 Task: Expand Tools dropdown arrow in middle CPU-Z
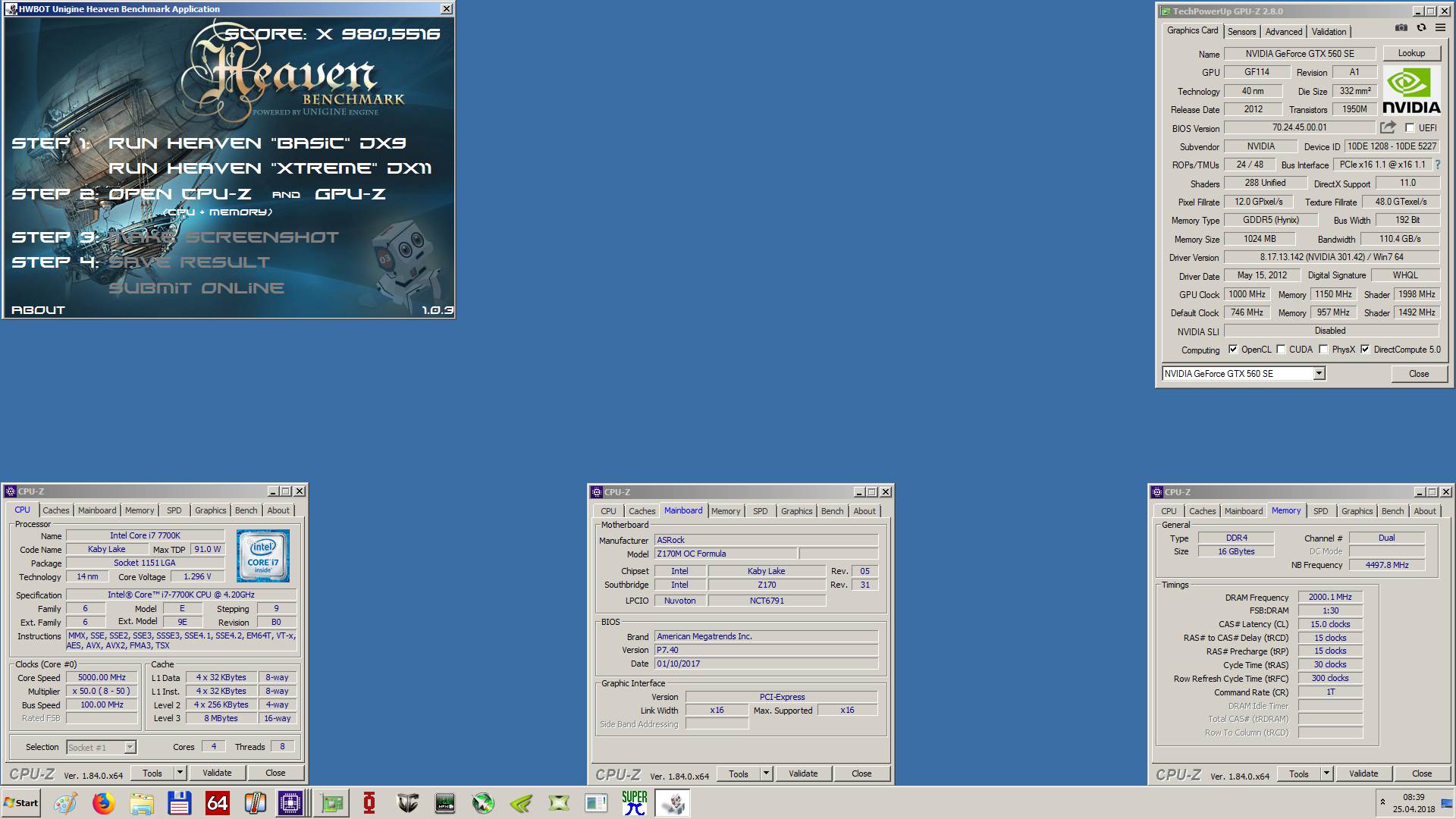tap(766, 773)
